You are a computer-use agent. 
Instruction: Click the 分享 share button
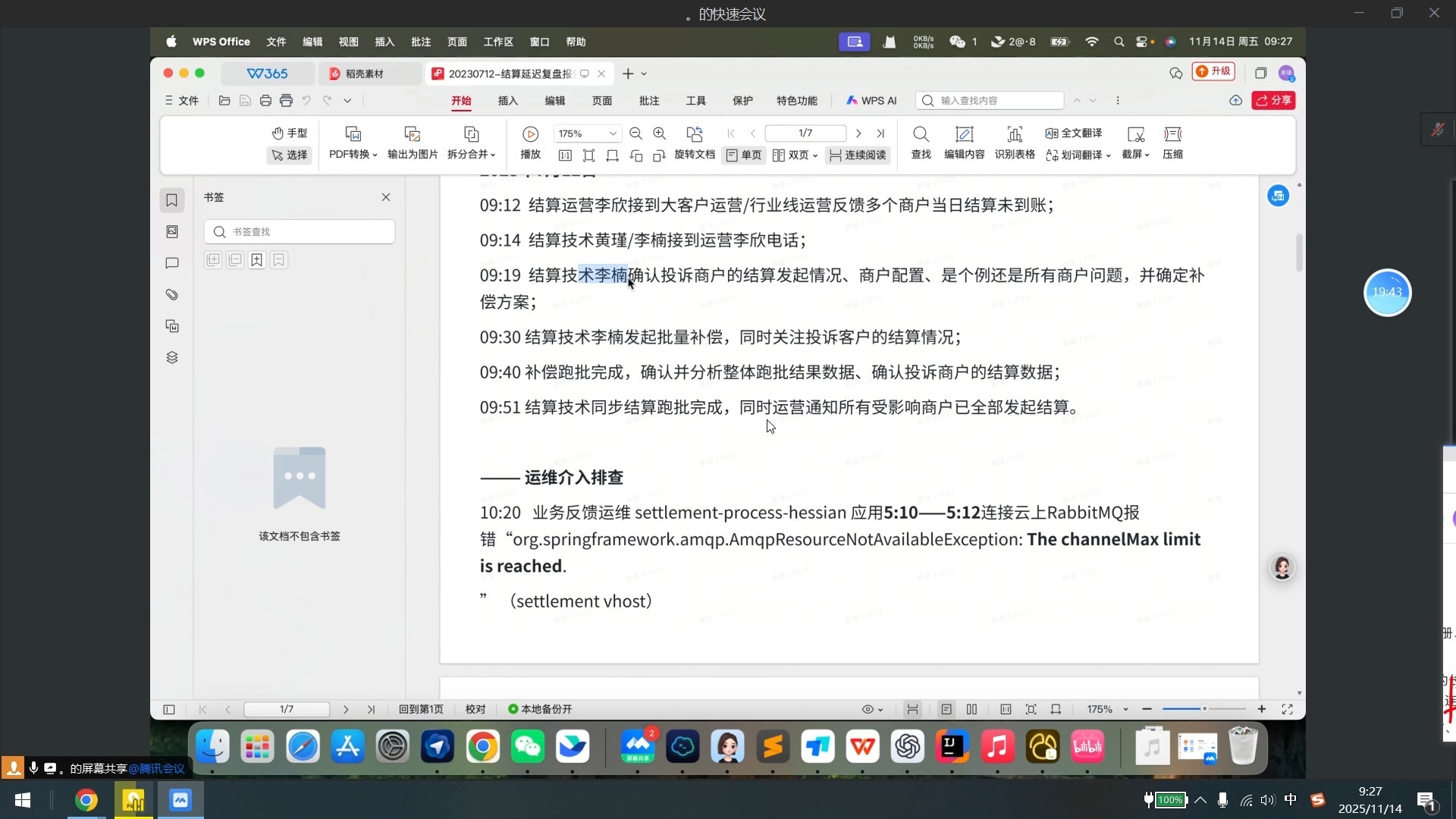1273,100
